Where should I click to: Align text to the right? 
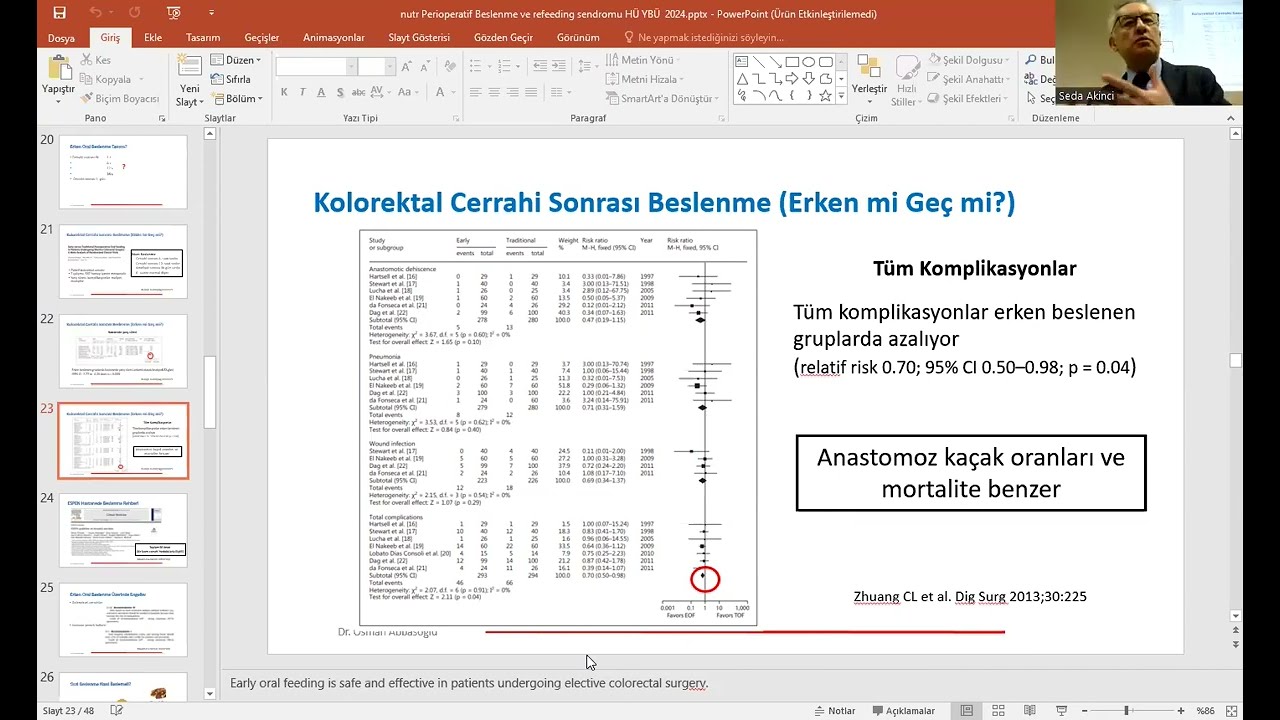tap(513, 92)
